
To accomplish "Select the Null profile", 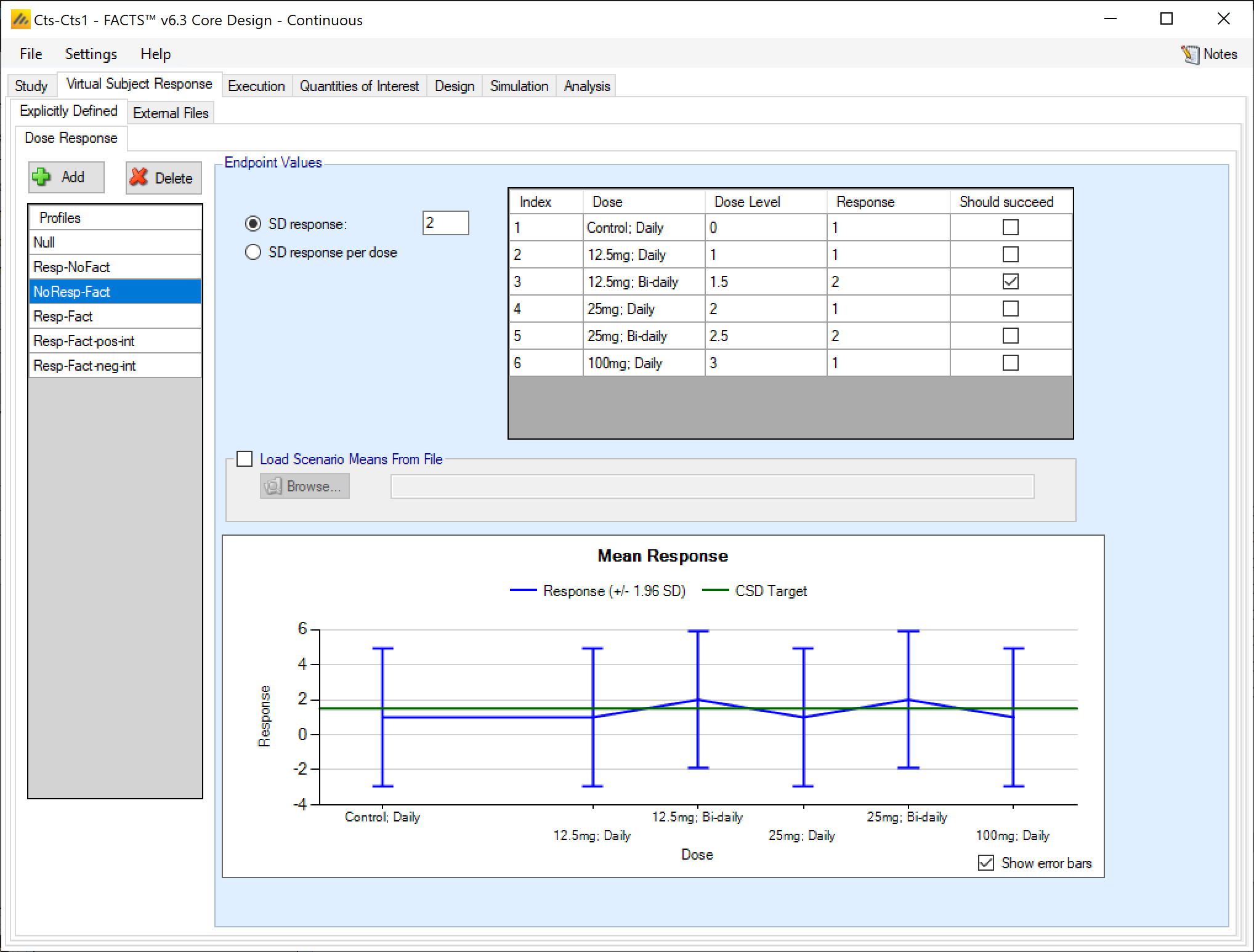I will point(44,243).
